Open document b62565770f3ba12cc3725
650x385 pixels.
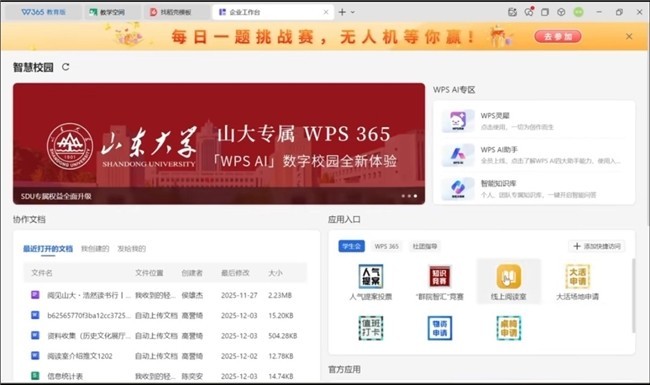click(89, 315)
